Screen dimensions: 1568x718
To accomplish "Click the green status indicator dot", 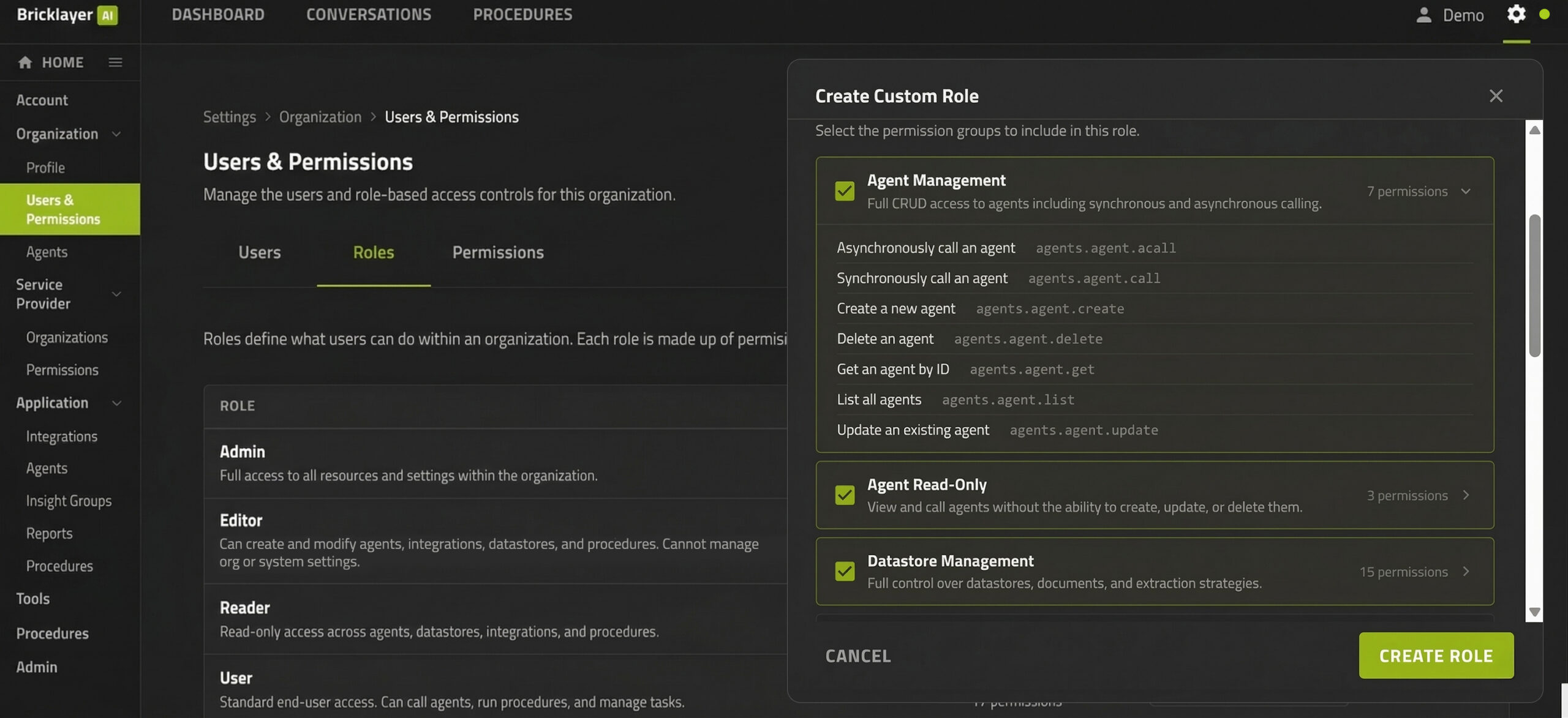I will point(1544,14).
